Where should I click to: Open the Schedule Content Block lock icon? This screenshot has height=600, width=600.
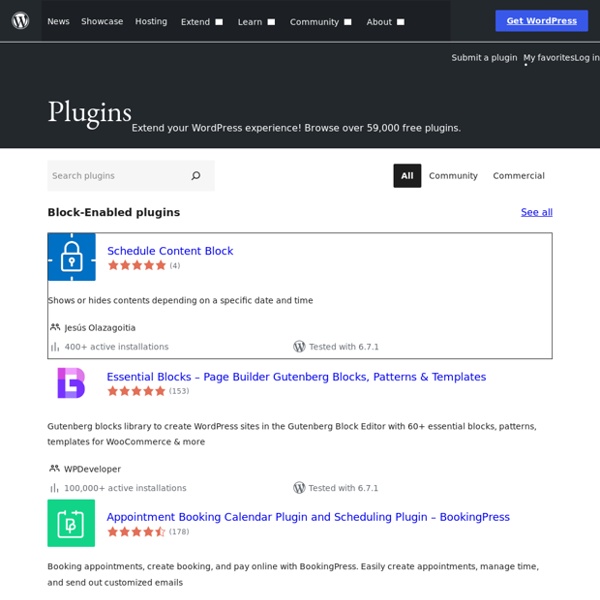pyautogui.click(x=72, y=257)
